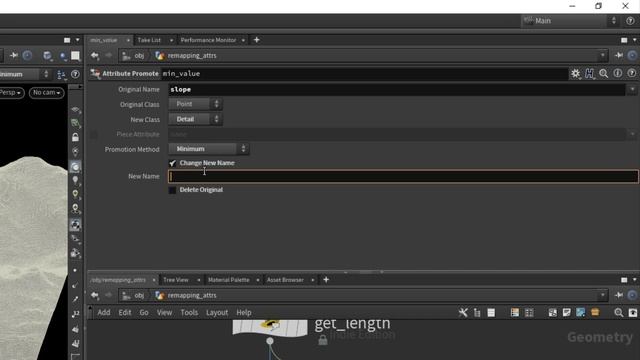Click the '32' labeled icon in viewport toolbar

pos(75,314)
